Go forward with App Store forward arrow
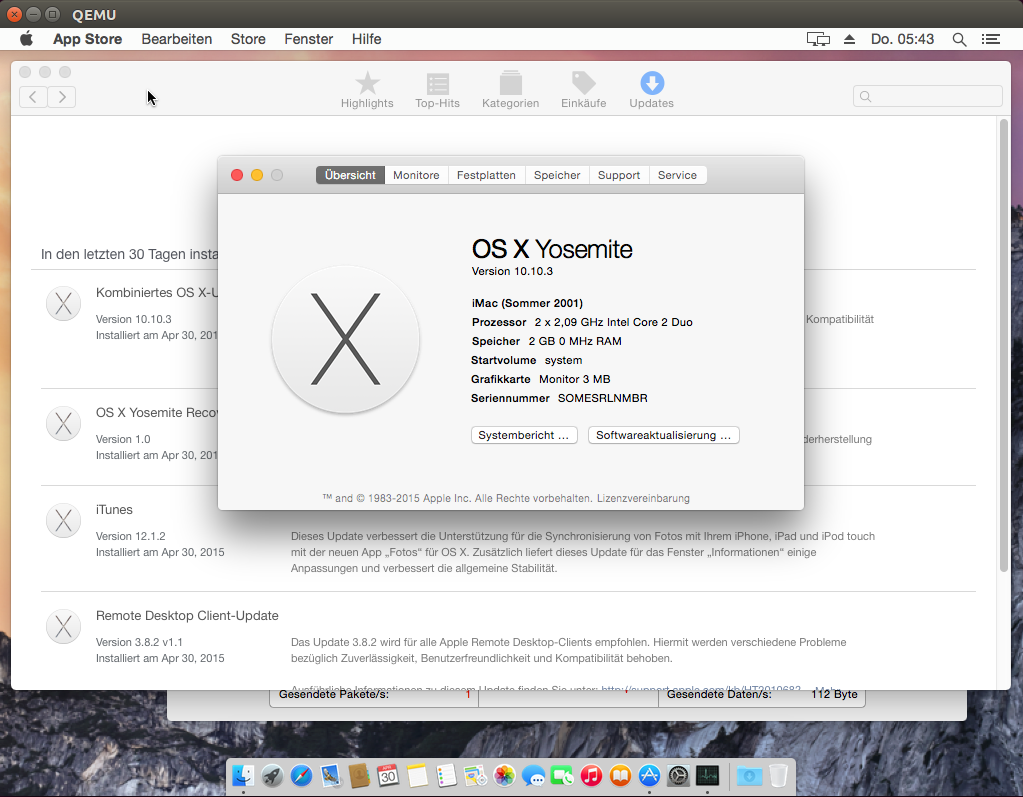 click(x=61, y=97)
